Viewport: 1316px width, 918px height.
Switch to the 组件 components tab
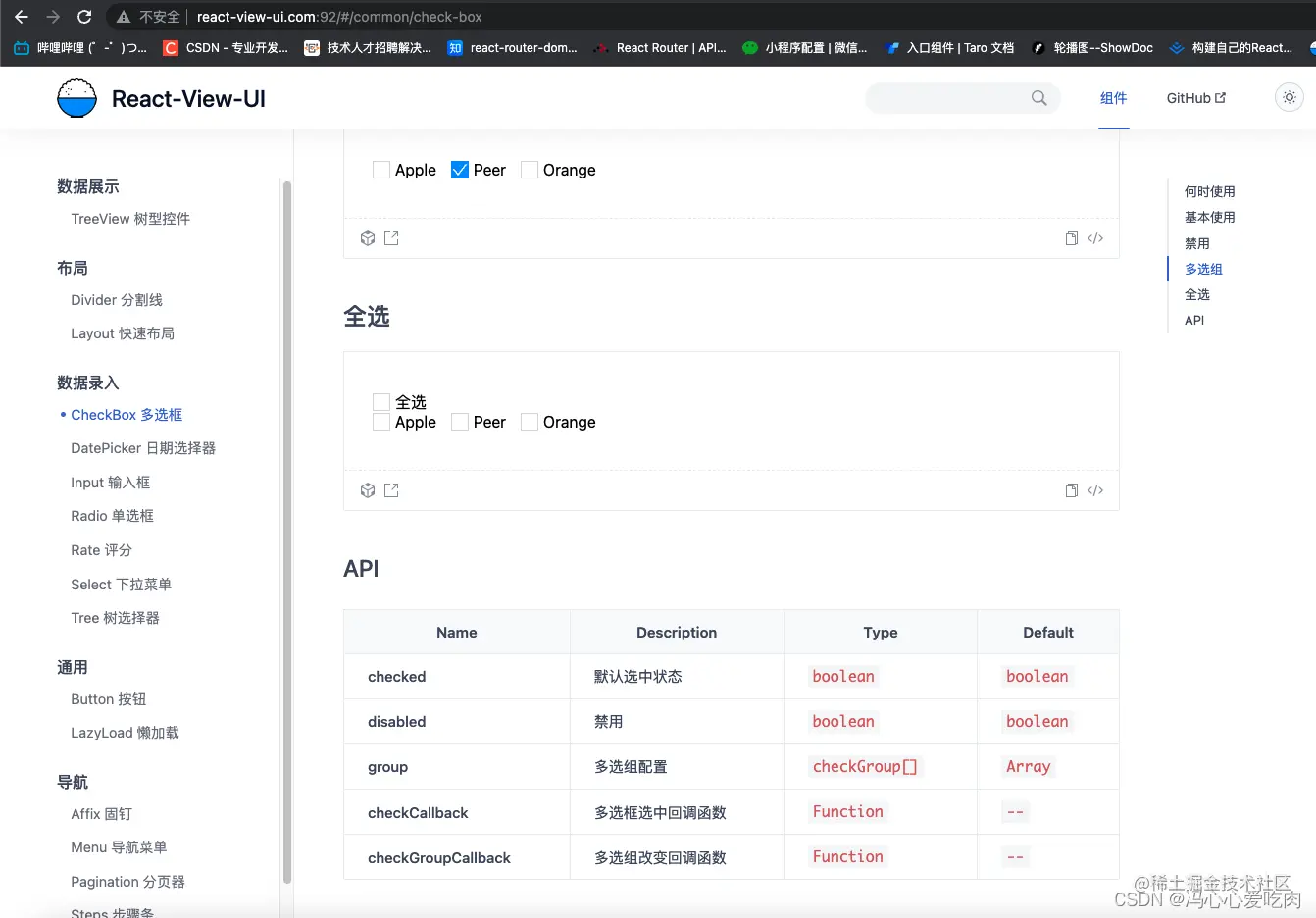coord(1113,98)
